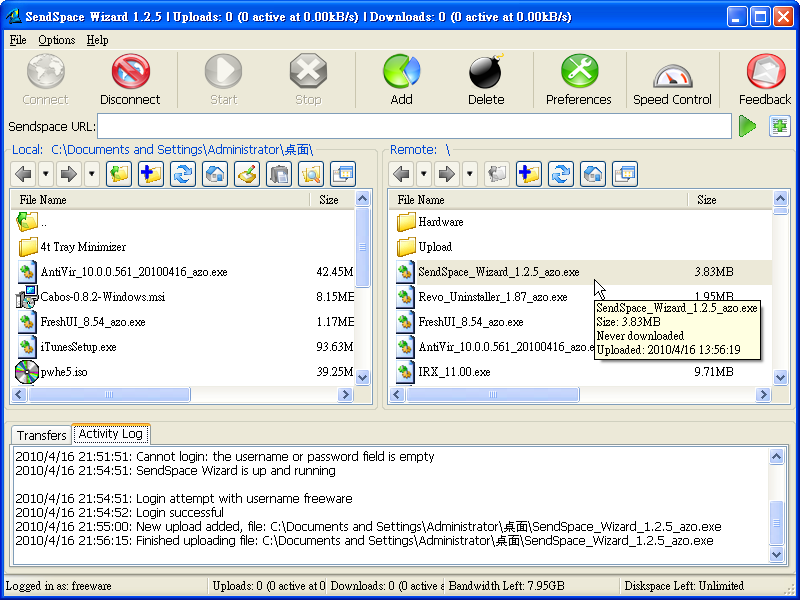
Task: Select 4t Tray Minimizer folder
Action: coord(183,247)
